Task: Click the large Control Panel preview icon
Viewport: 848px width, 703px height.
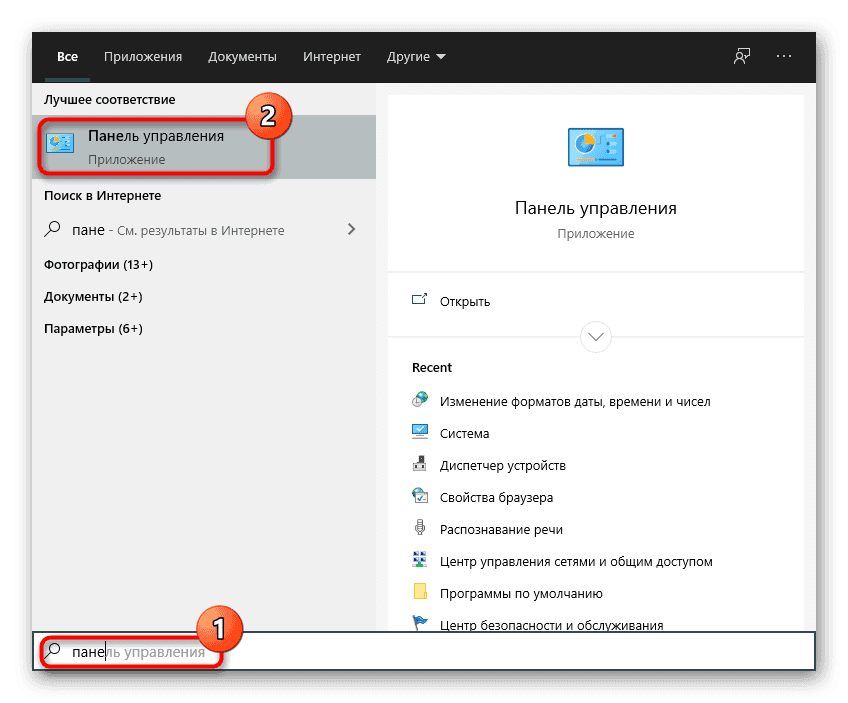Action: click(595, 146)
